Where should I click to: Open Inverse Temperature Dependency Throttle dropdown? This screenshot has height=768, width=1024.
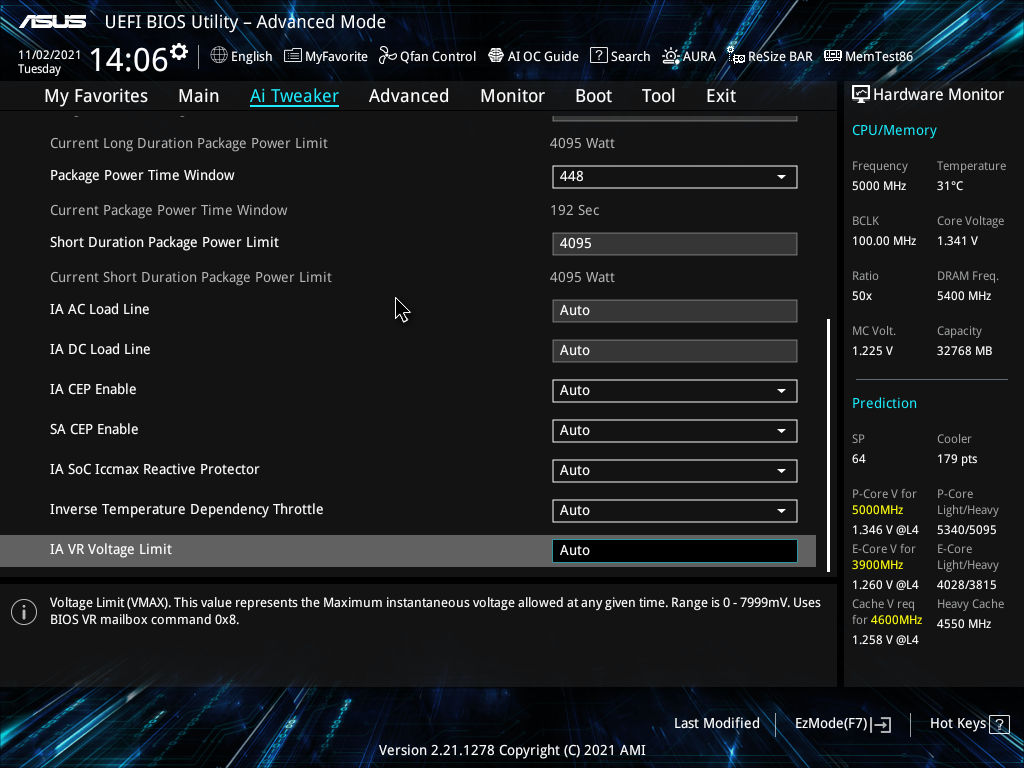coord(675,511)
